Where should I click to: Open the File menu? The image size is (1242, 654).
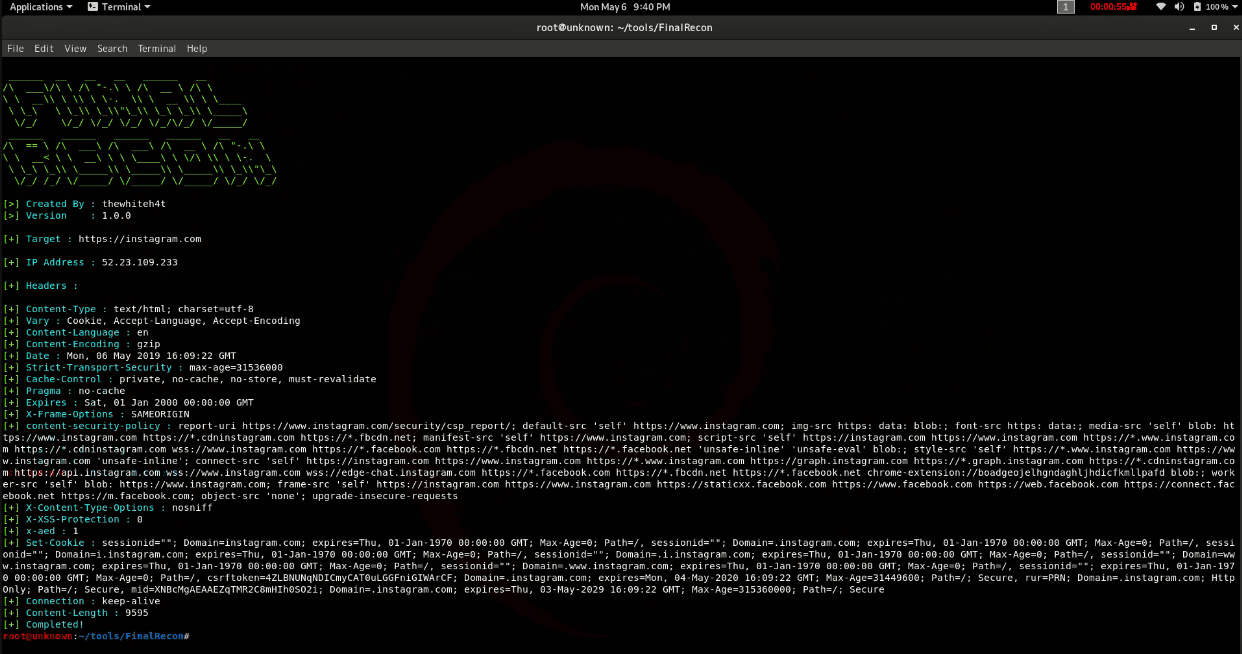(15, 48)
